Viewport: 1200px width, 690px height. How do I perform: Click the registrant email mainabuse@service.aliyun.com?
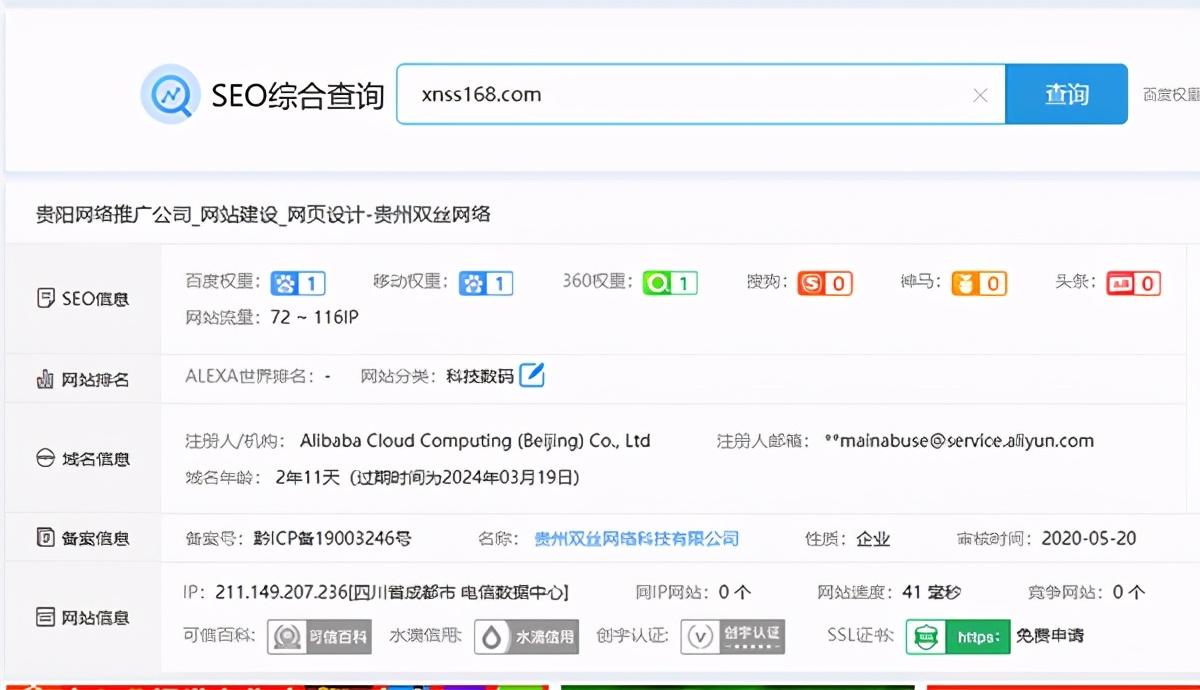coord(959,441)
